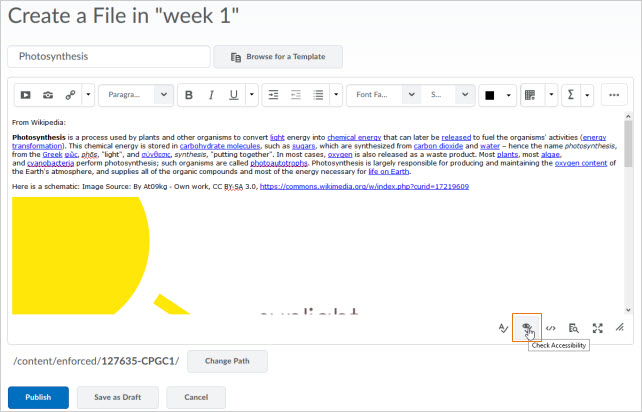Click the black text color swatch
Image resolution: width=642 pixels, height=412 pixels.
490,95
